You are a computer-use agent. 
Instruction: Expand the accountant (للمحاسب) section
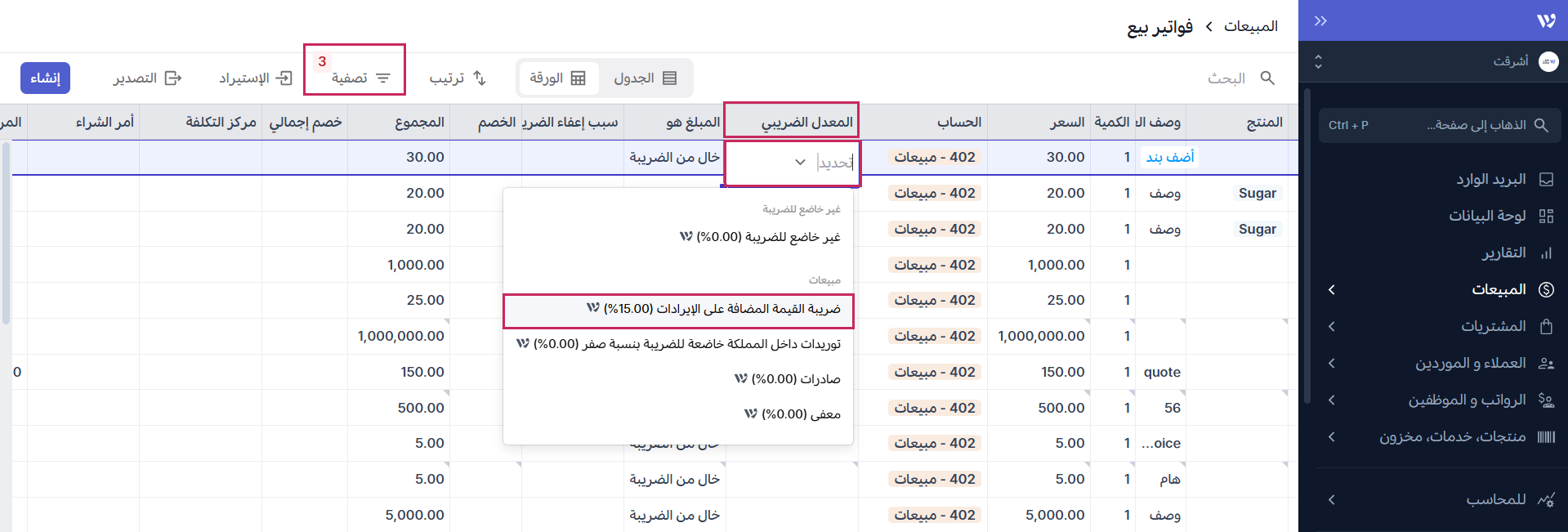pyautogui.click(x=1332, y=499)
